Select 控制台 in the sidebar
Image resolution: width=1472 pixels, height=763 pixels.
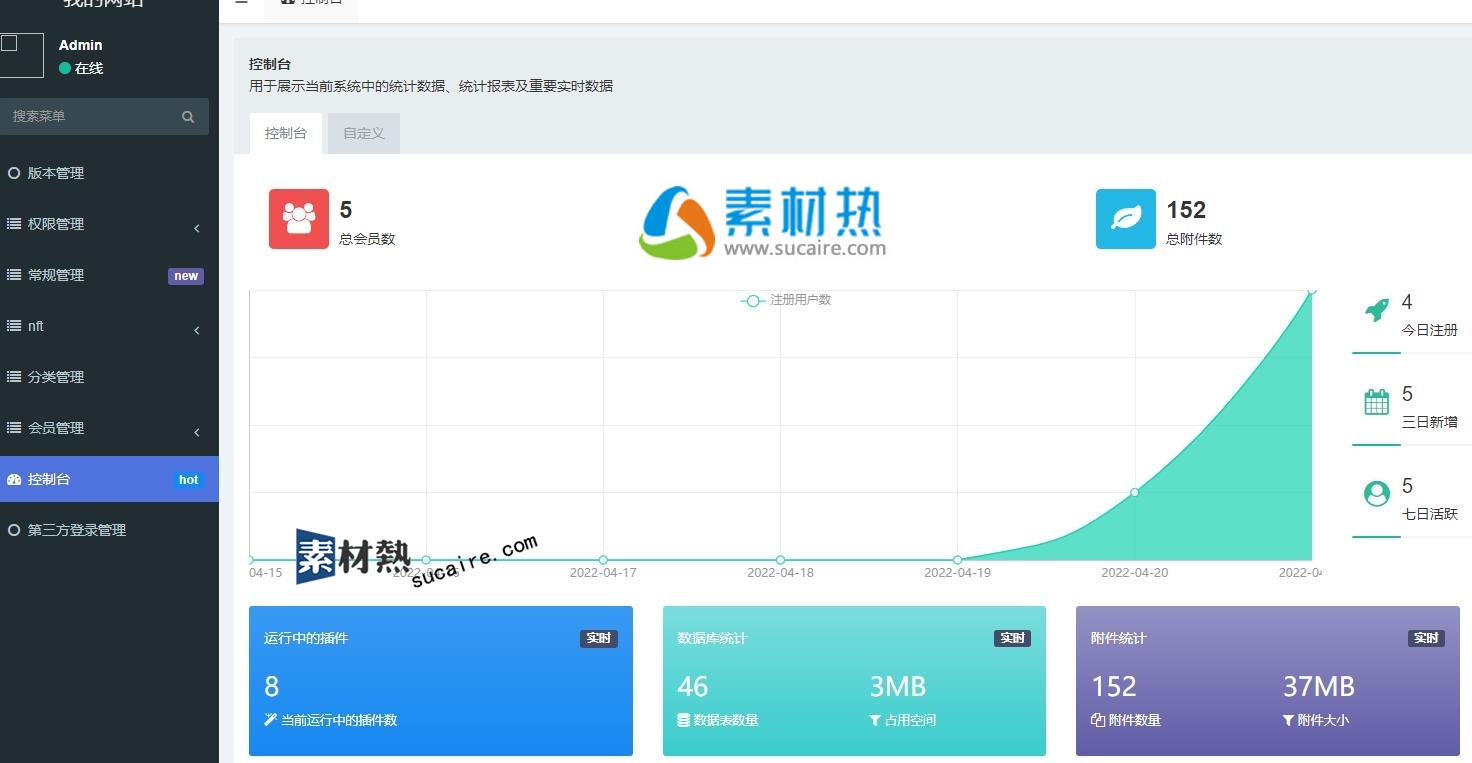(109, 479)
